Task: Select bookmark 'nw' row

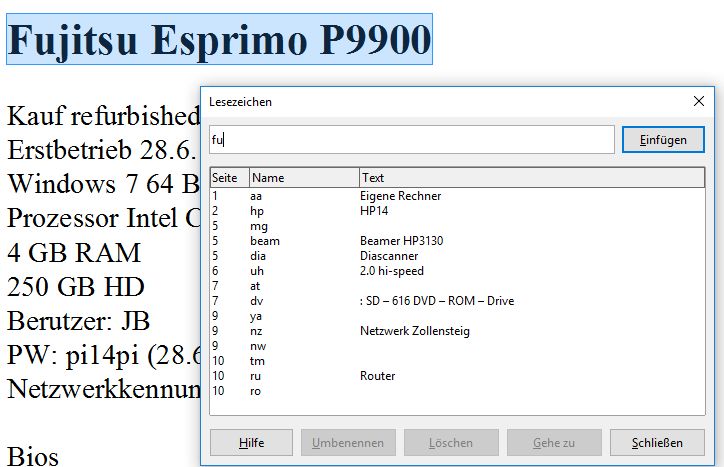Action: (x=457, y=346)
